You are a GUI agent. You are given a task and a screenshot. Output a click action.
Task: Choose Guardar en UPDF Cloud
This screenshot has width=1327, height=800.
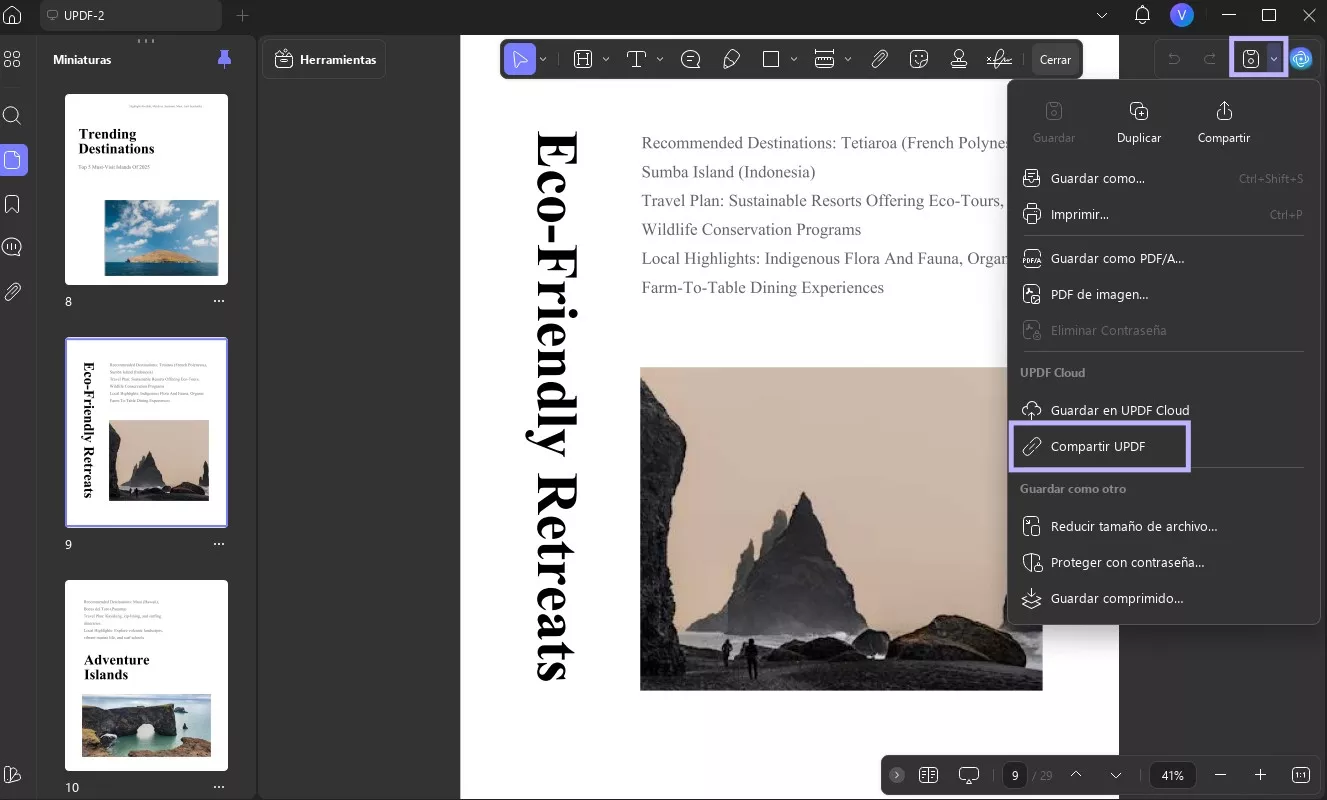pos(1164,410)
